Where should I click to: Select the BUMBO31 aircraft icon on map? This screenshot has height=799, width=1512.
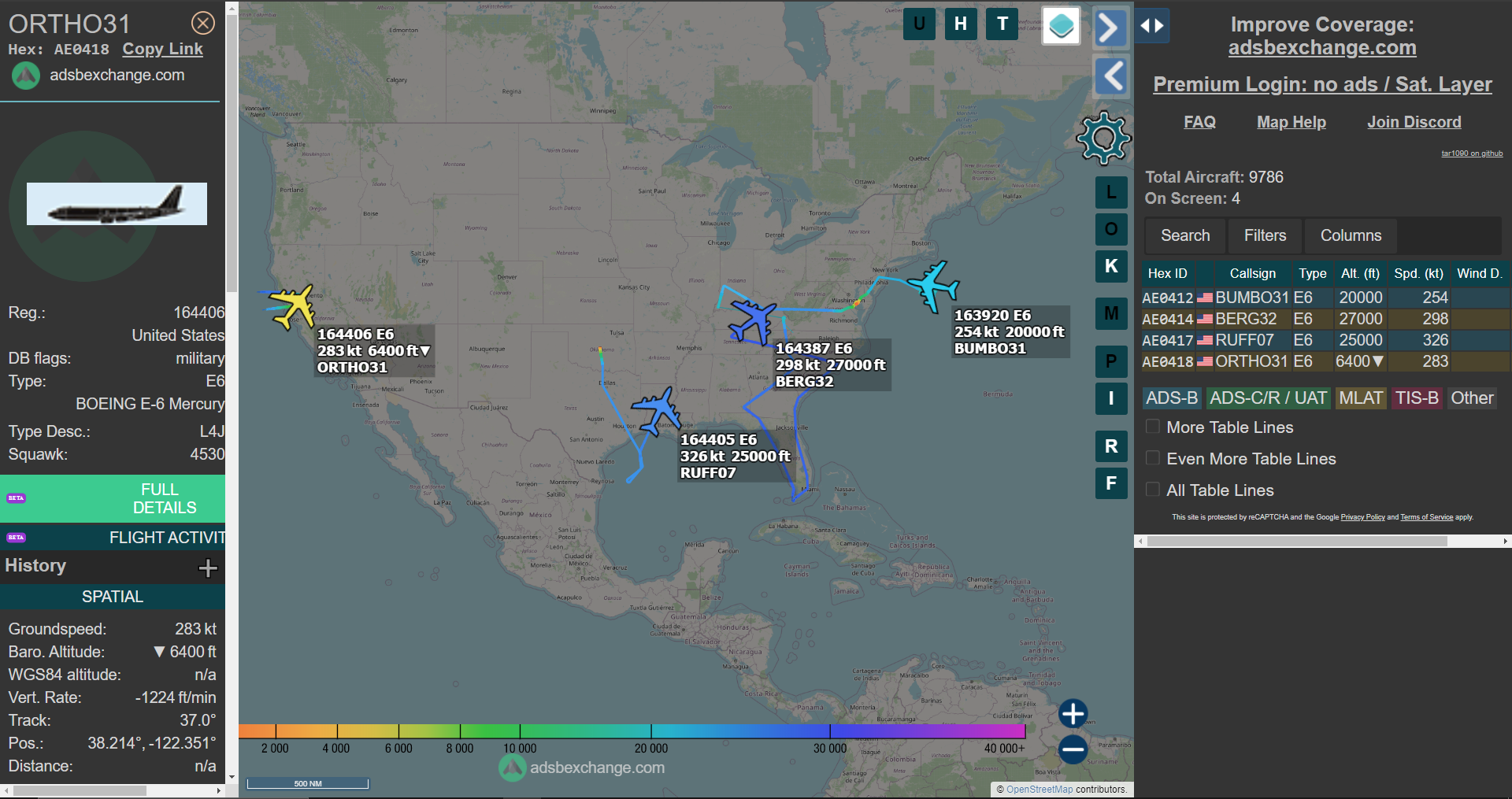(x=932, y=286)
